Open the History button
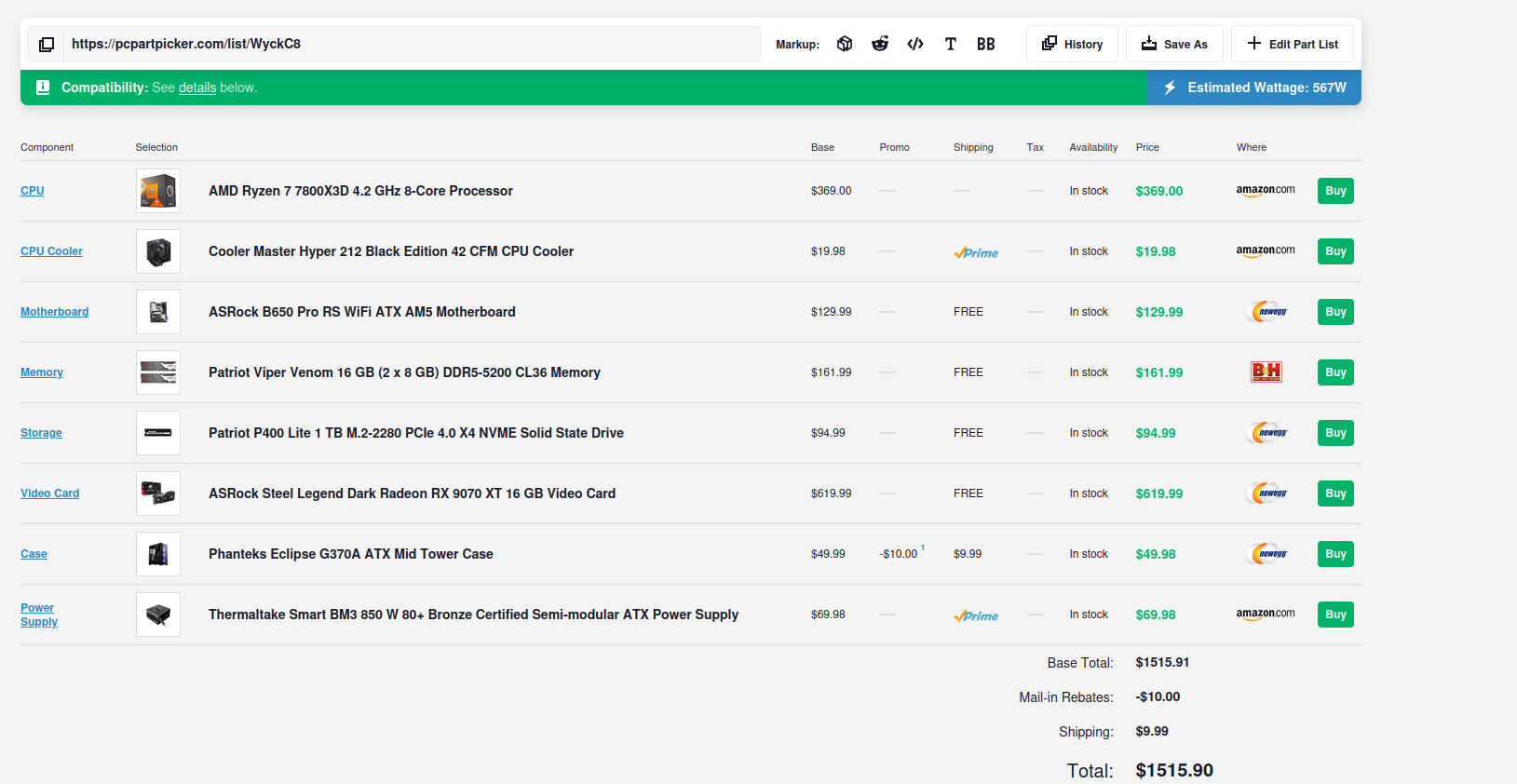This screenshot has height=784, width=1517. pyautogui.click(x=1072, y=44)
